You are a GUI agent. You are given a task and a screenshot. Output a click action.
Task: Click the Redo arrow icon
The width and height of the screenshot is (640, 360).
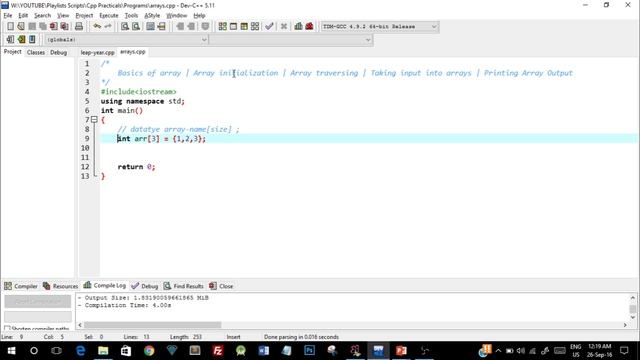click(108, 27)
